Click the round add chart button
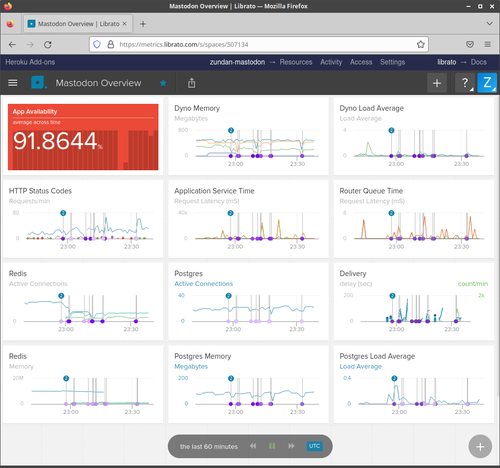The image size is (500, 468). (480, 447)
